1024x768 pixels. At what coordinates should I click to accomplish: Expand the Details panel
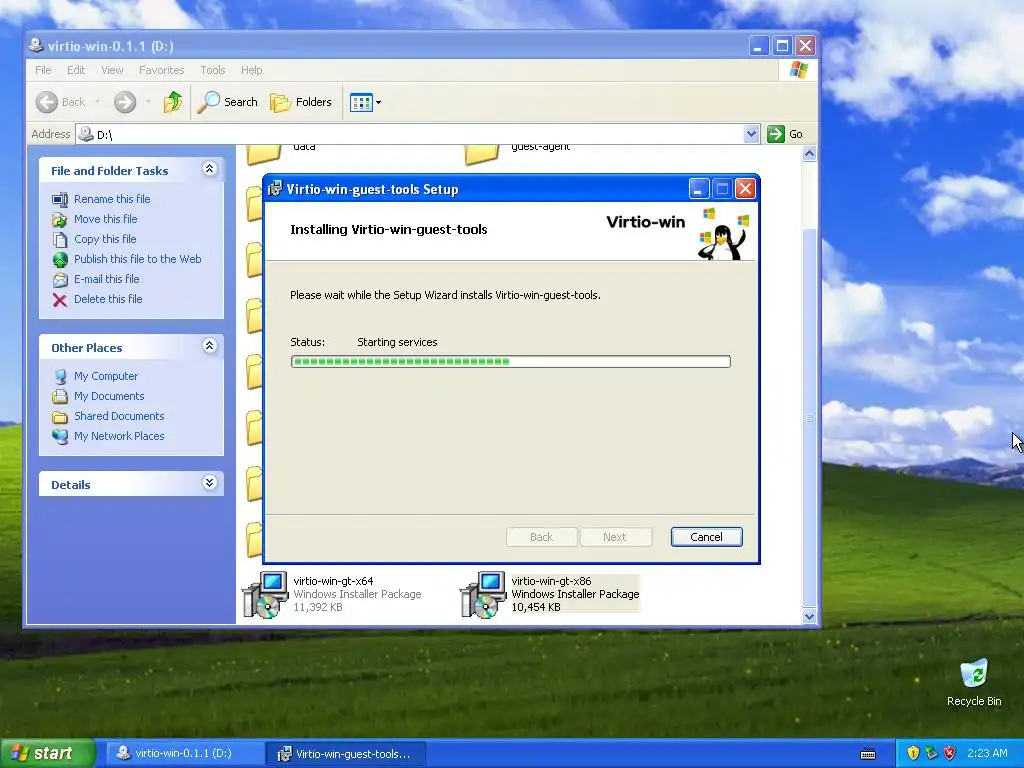coord(210,483)
